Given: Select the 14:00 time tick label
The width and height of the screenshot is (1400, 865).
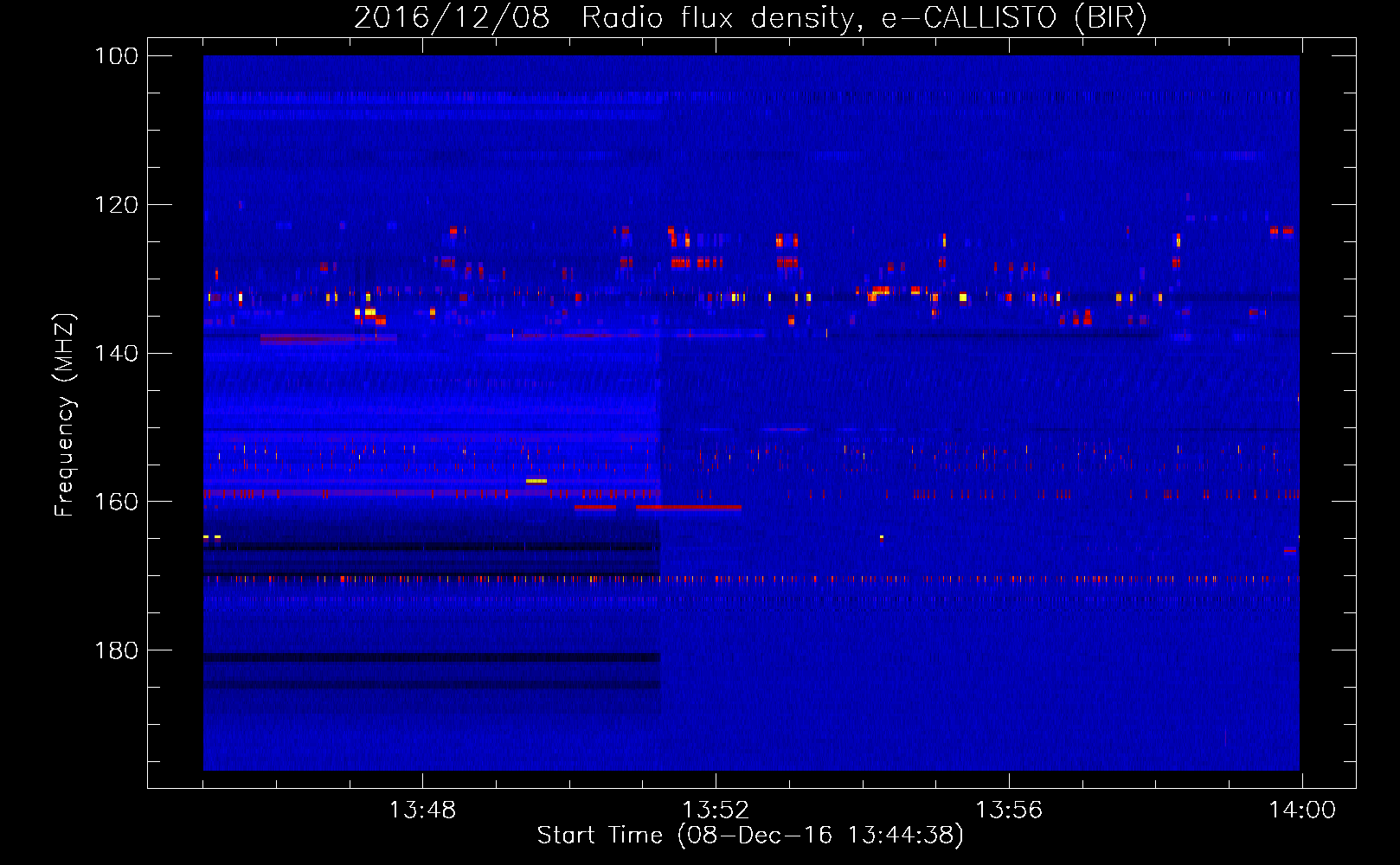Looking at the screenshot, I should pyautogui.click(x=1302, y=811).
